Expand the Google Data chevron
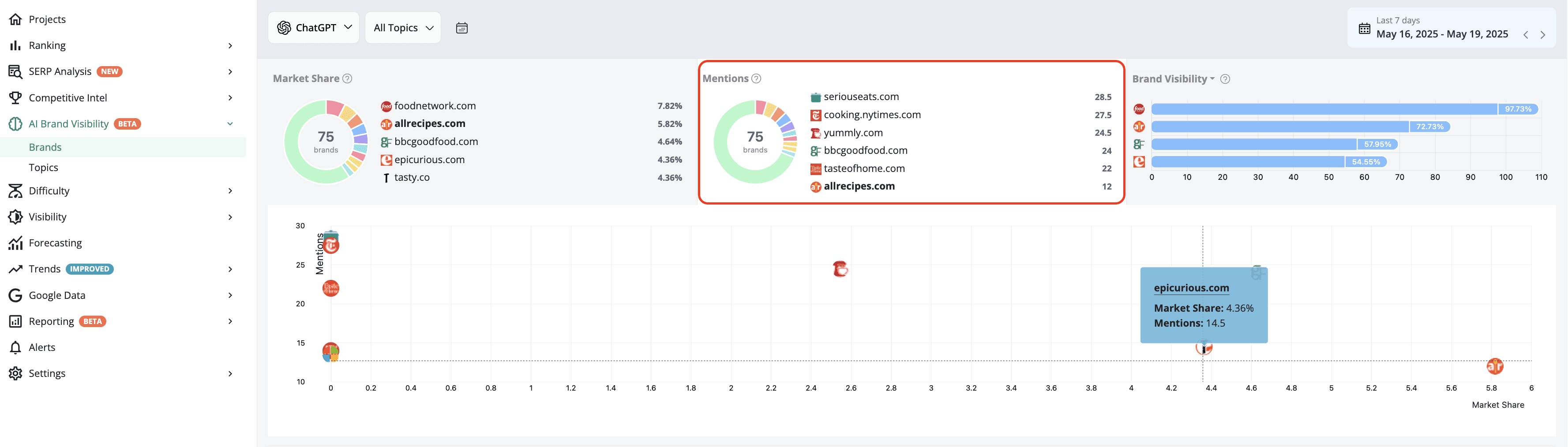Image resolution: width=1568 pixels, height=447 pixels. (x=230, y=295)
